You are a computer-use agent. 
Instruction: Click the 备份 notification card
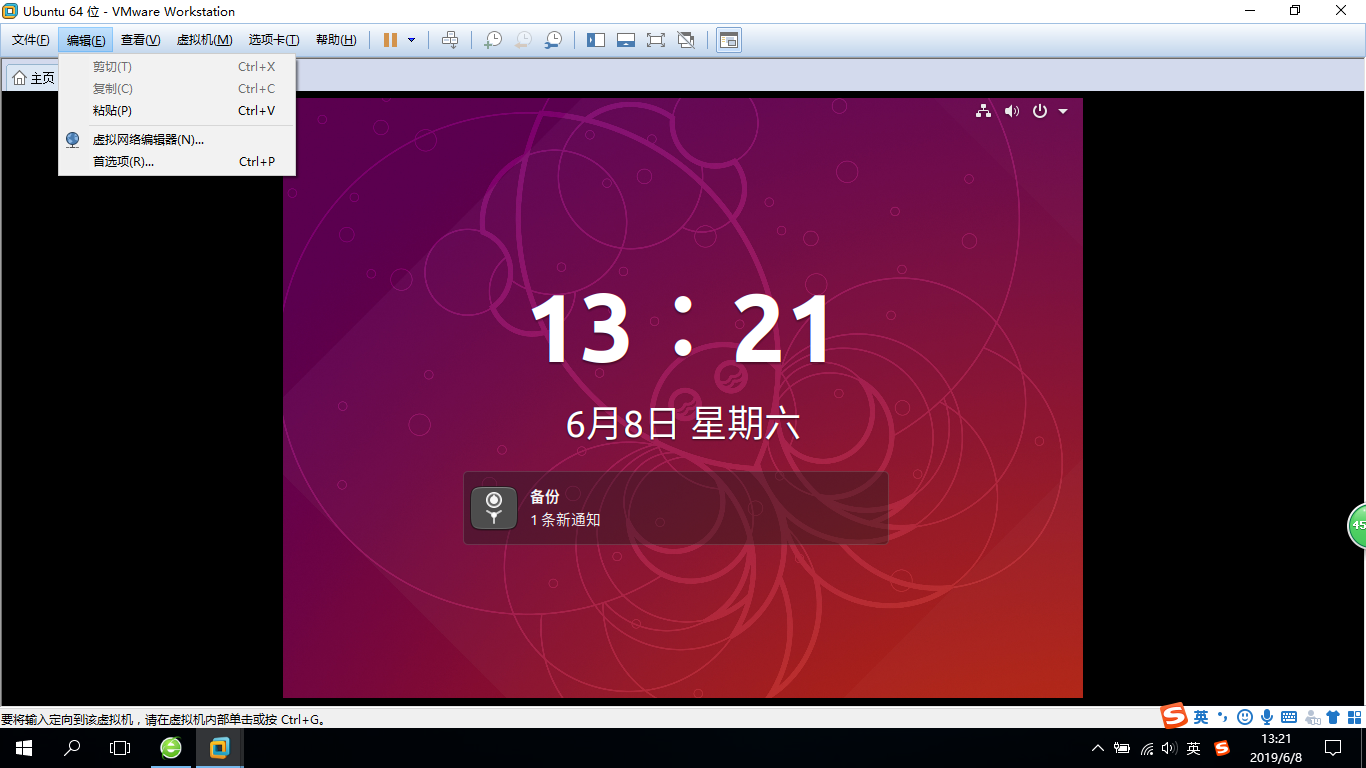pyautogui.click(x=676, y=508)
